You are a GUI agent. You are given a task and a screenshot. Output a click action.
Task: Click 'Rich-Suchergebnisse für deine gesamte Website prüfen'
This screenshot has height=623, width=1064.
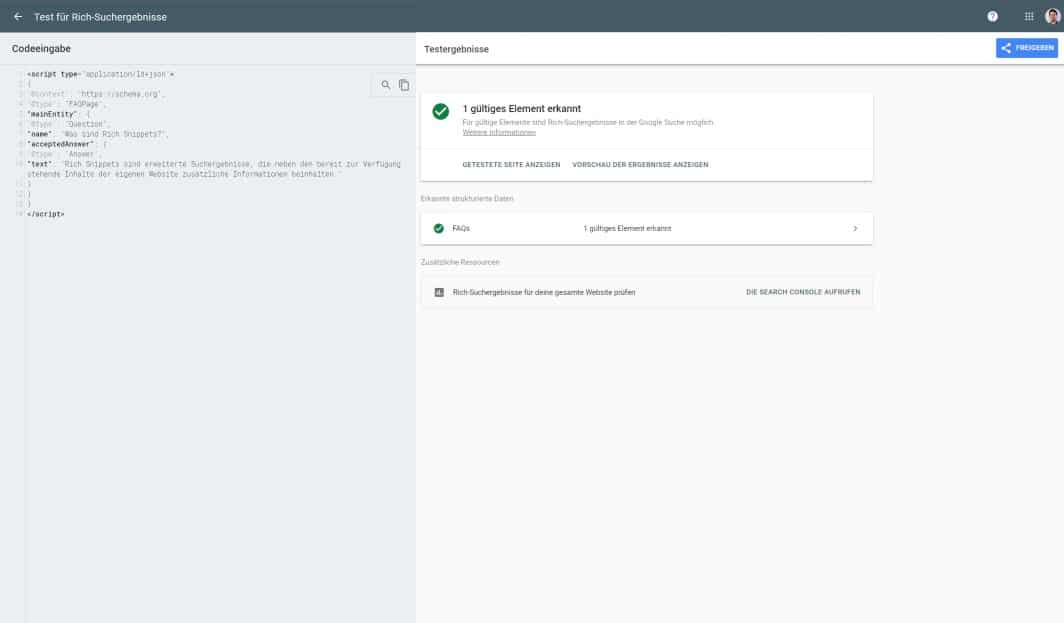[544, 292]
